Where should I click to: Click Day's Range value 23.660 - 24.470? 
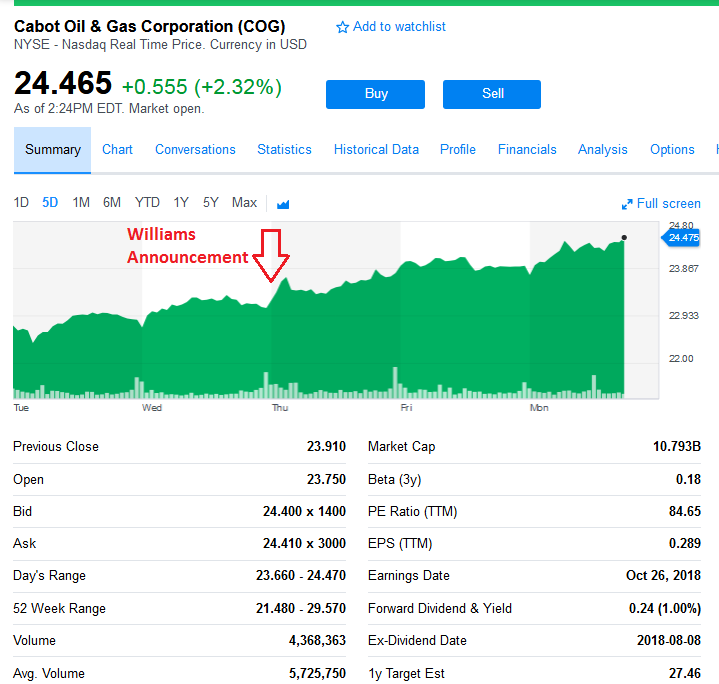(301, 575)
